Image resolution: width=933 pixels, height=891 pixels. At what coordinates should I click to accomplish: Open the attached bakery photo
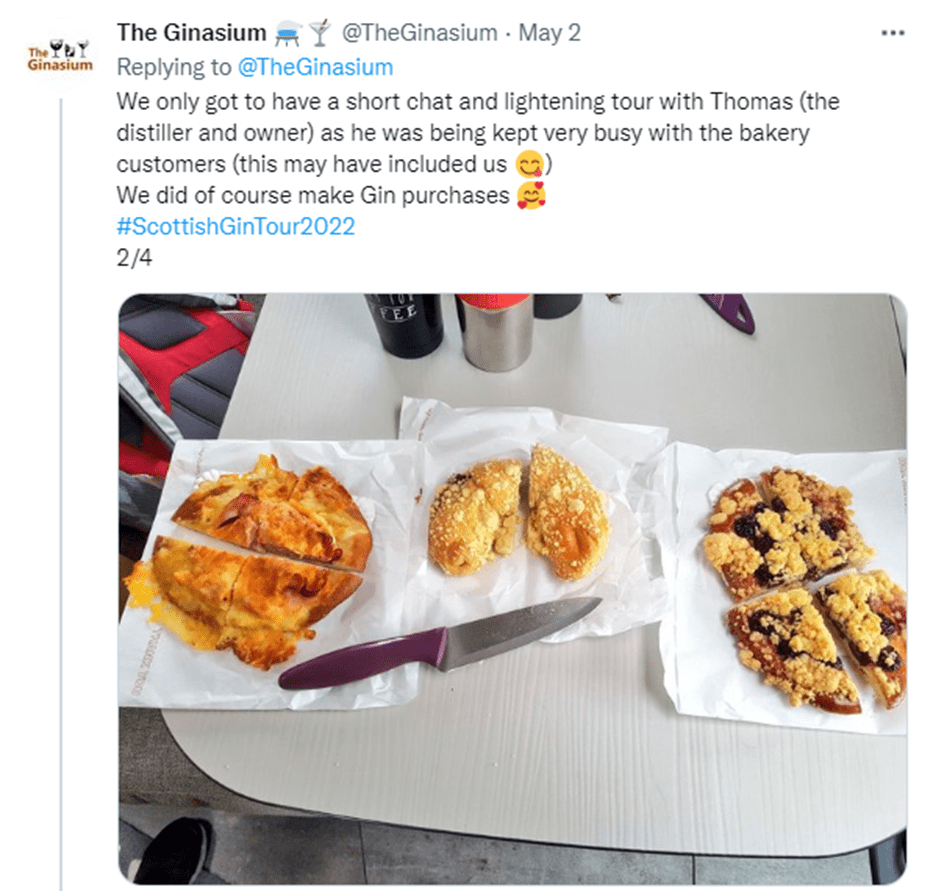click(512, 589)
